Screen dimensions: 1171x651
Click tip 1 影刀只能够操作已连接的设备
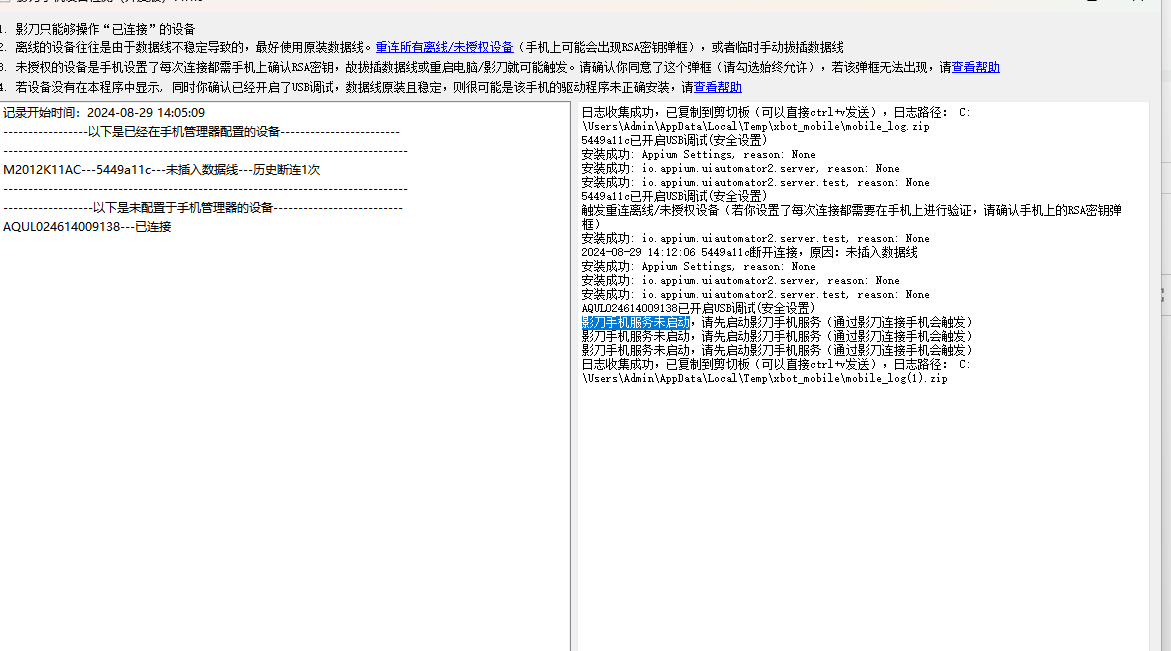(105, 29)
